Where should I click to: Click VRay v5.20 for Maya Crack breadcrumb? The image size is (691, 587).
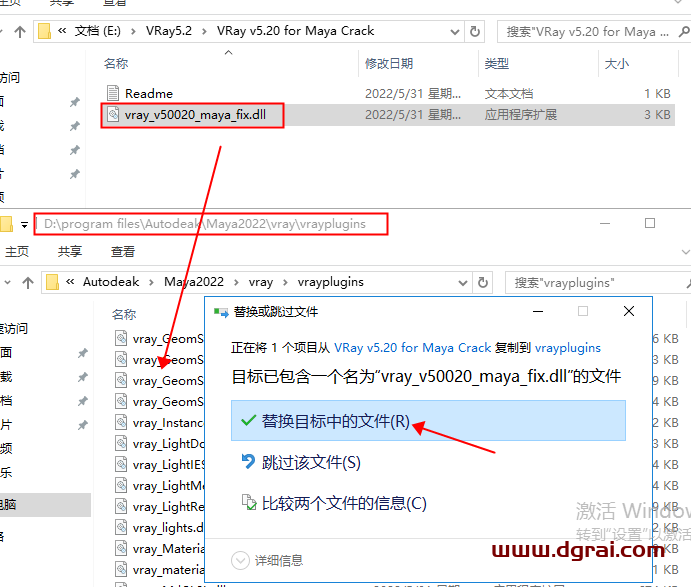(x=295, y=31)
